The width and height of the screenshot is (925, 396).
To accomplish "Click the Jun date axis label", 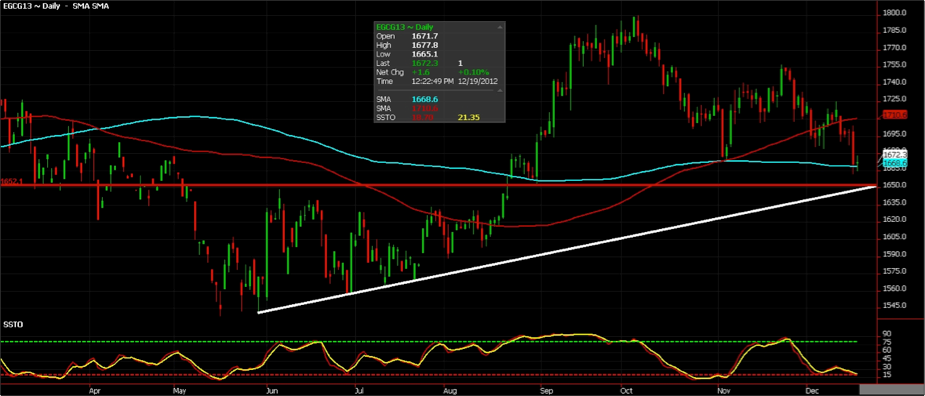I will (272, 390).
